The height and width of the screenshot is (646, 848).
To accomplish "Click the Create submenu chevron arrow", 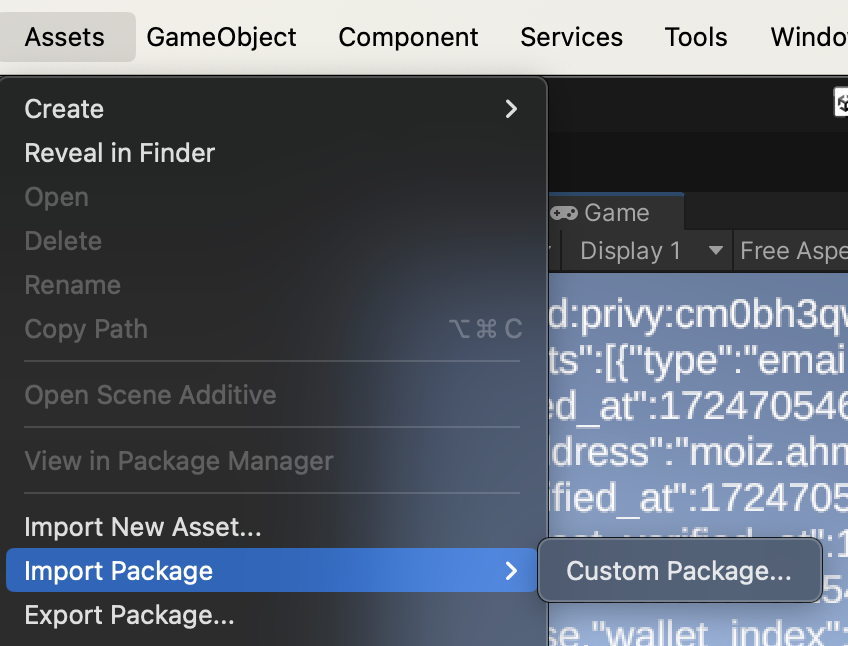I will [511, 109].
